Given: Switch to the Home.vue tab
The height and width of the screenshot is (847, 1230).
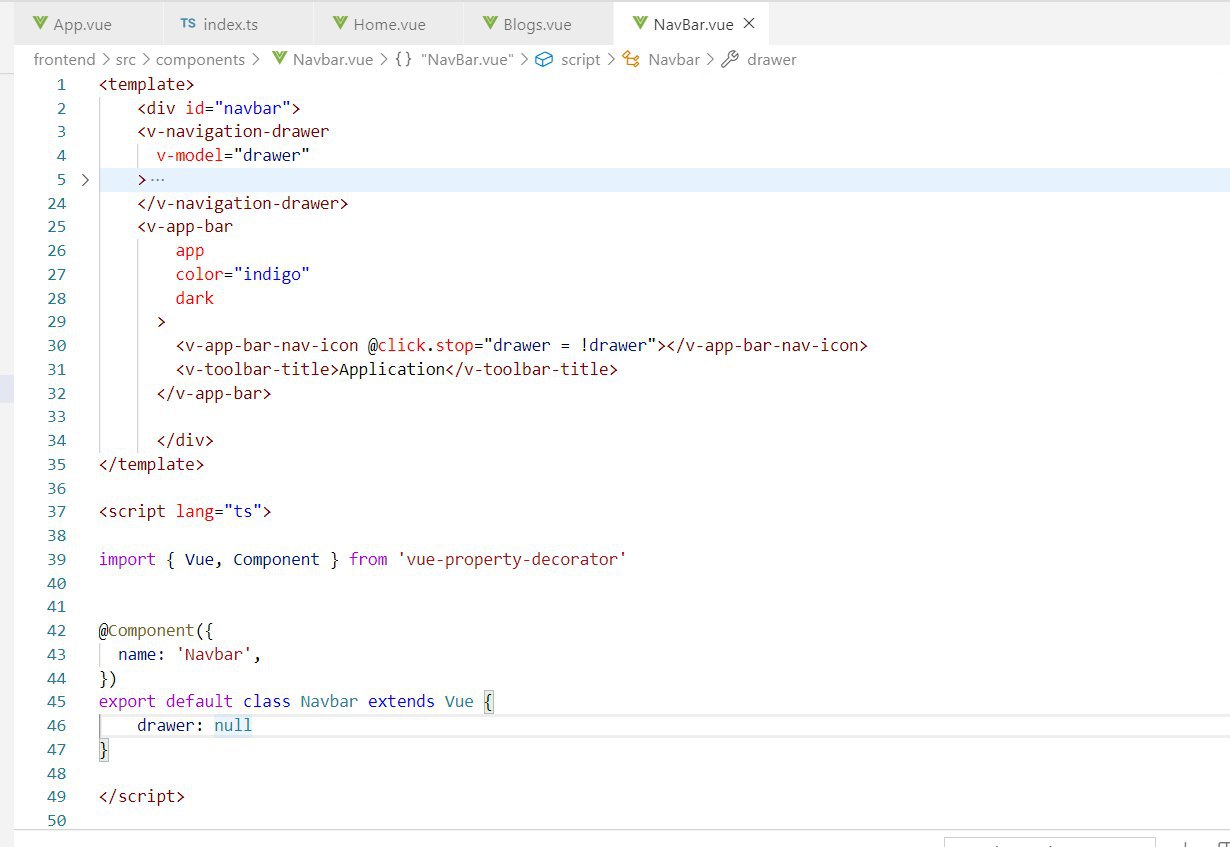Looking at the screenshot, I should (388, 24).
